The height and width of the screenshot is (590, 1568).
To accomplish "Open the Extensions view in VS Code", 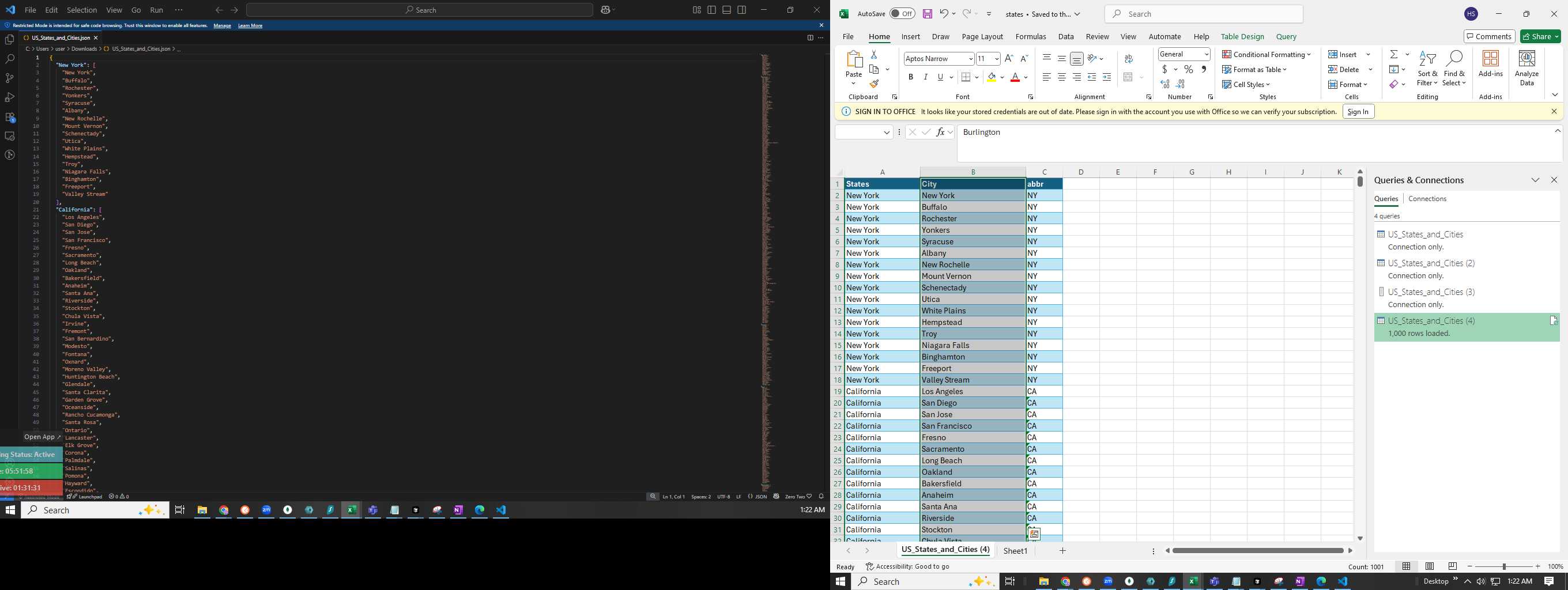I will click(x=10, y=117).
